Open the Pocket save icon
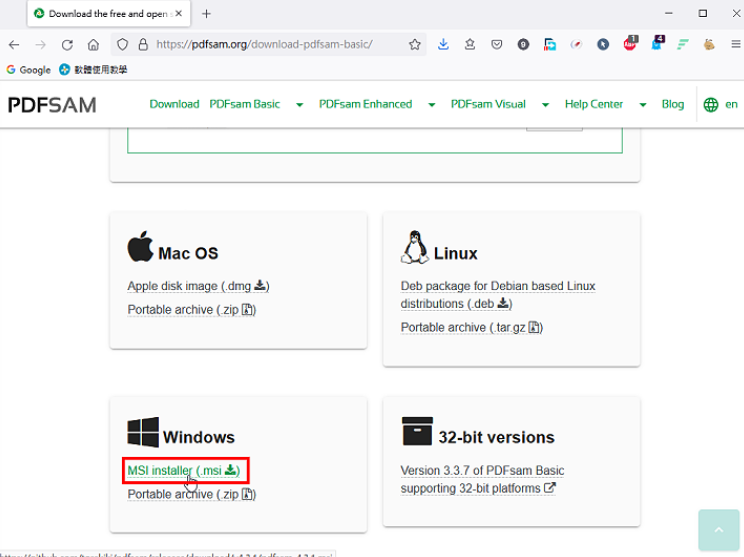 [496, 45]
